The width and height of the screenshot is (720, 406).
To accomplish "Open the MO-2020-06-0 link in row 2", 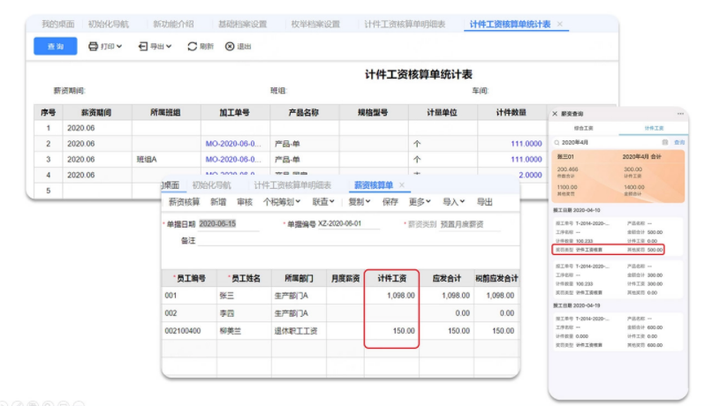I will (x=233, y=144).
